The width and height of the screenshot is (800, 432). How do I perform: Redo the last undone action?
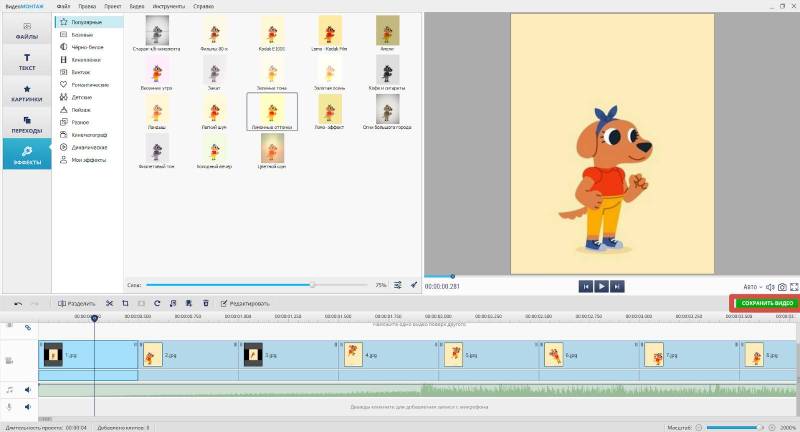coord(35,303)
